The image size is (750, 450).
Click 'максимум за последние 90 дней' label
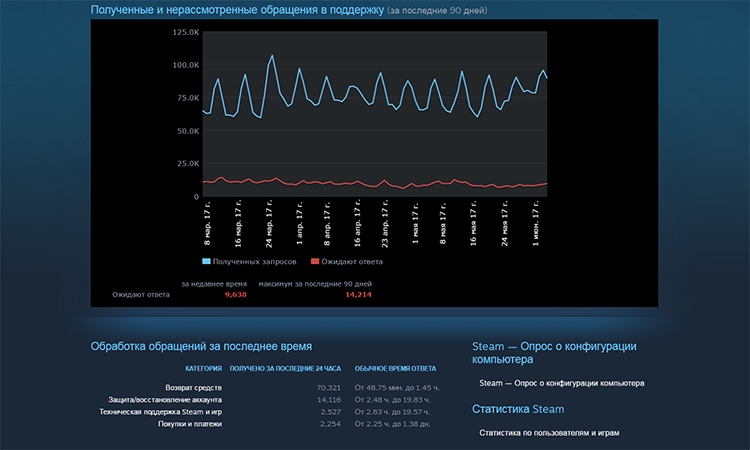coord(315,284)
